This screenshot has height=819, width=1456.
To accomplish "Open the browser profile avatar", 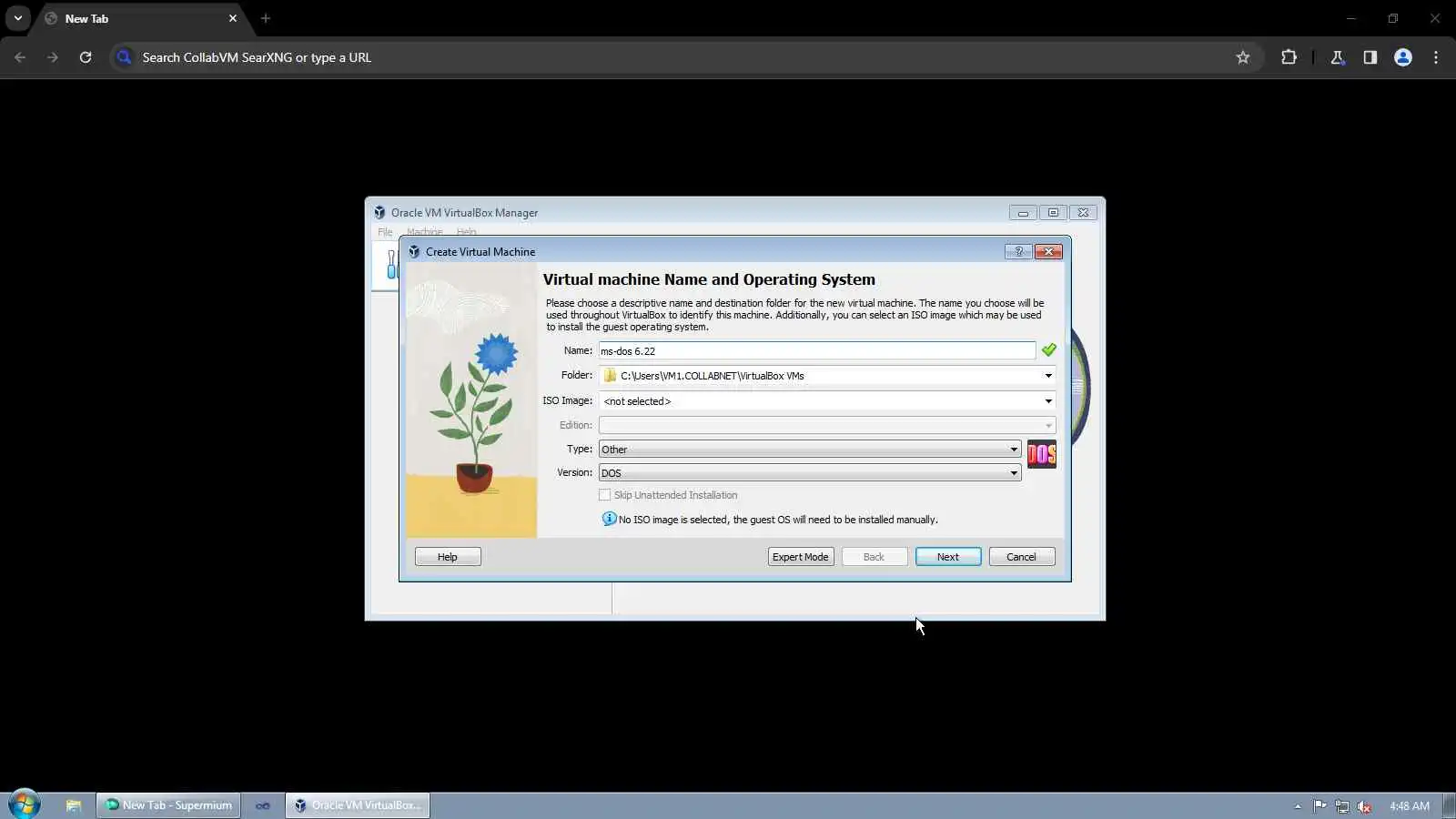I will pyautogui.click(x=1402, y=57).
